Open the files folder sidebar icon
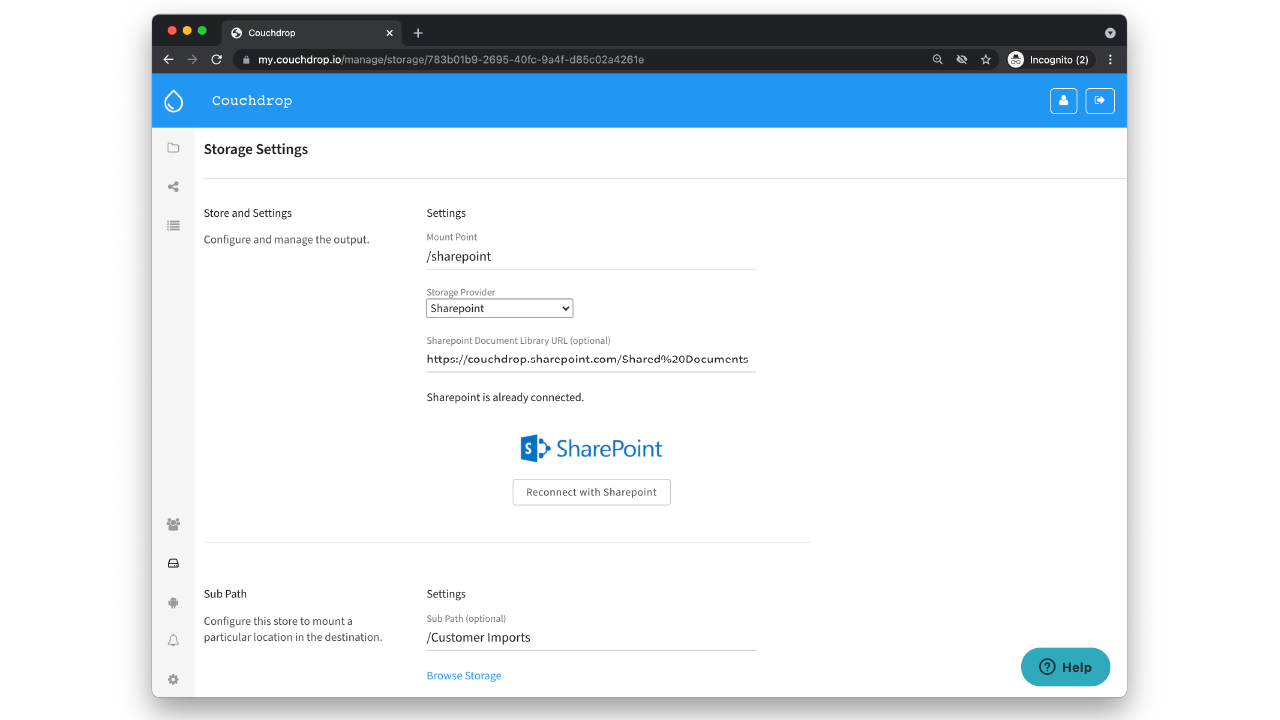Screen dimensions: 1280x720 (x=173, y=148)
